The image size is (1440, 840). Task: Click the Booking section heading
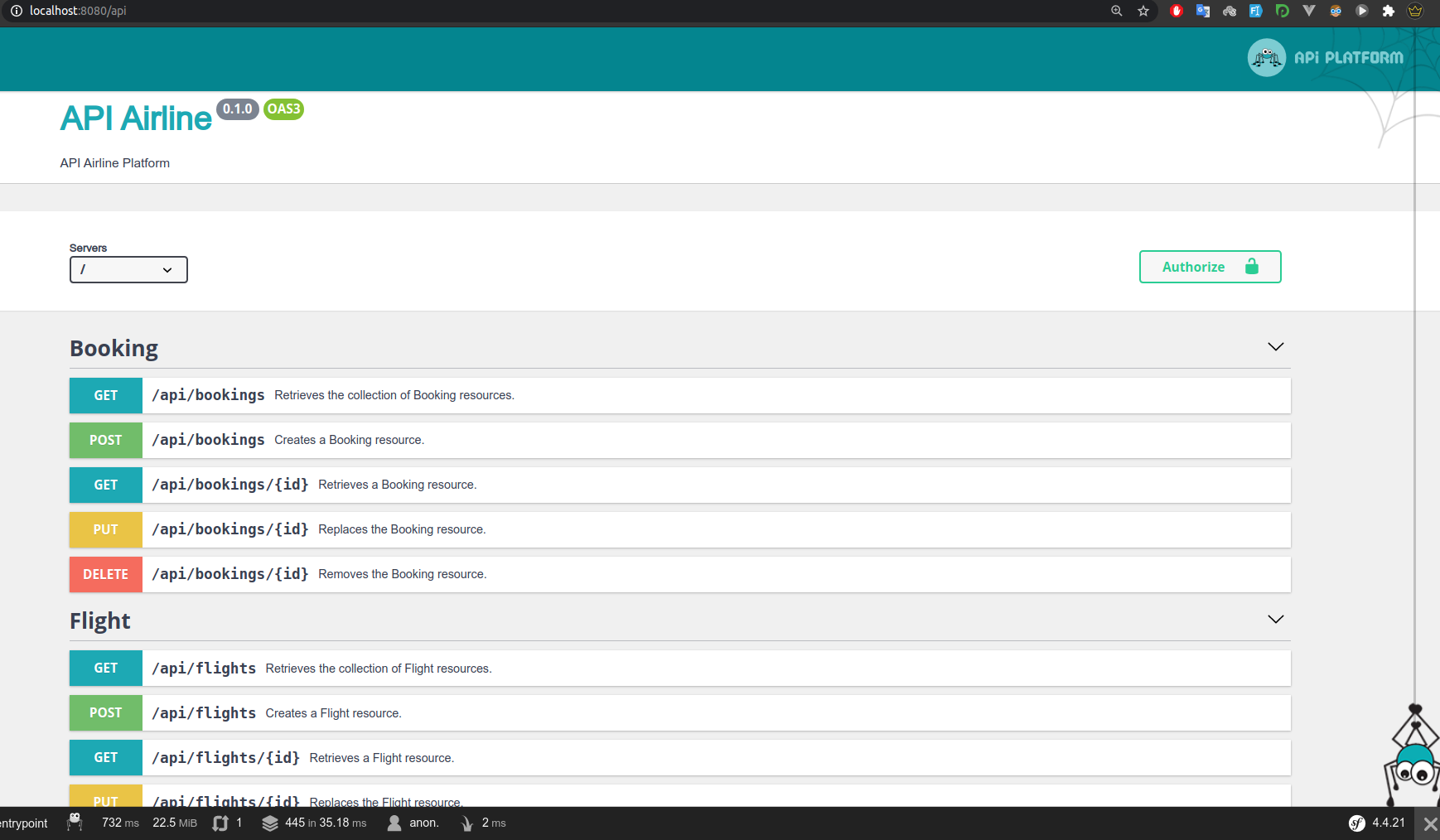(x=114, y=348)
